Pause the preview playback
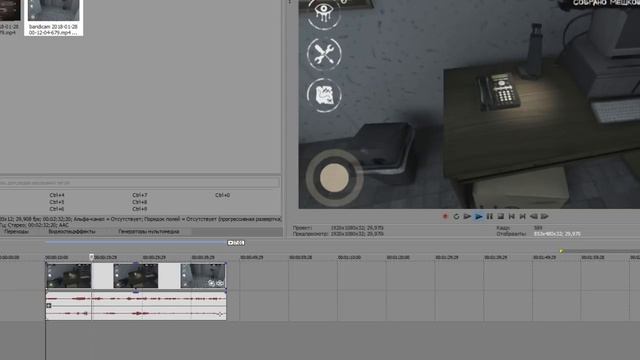This screenshot has height=360, width=640. tap(489, 216)
